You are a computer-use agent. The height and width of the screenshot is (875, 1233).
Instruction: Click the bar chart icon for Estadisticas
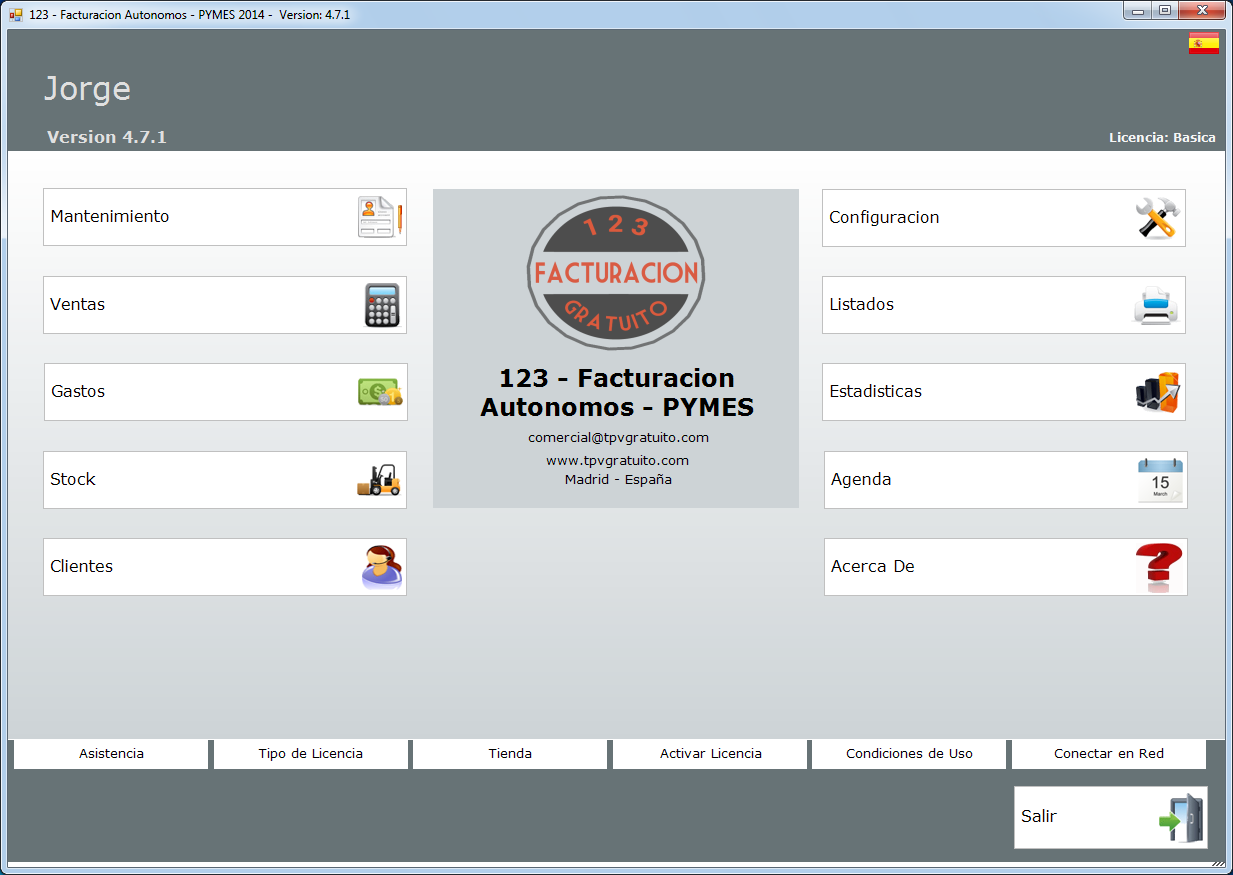[1158, 392]
